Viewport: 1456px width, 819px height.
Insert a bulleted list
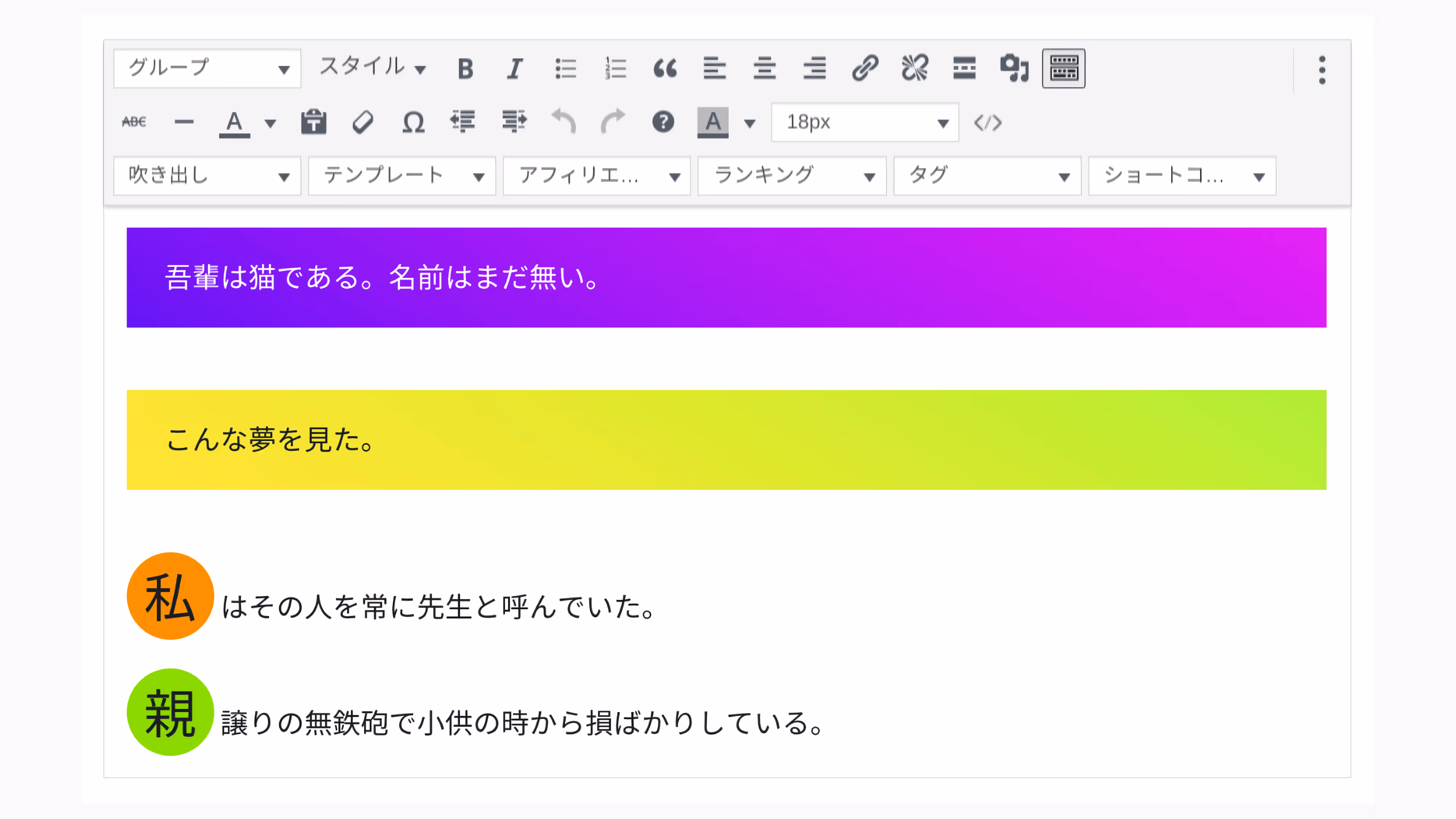click(565, 69)
